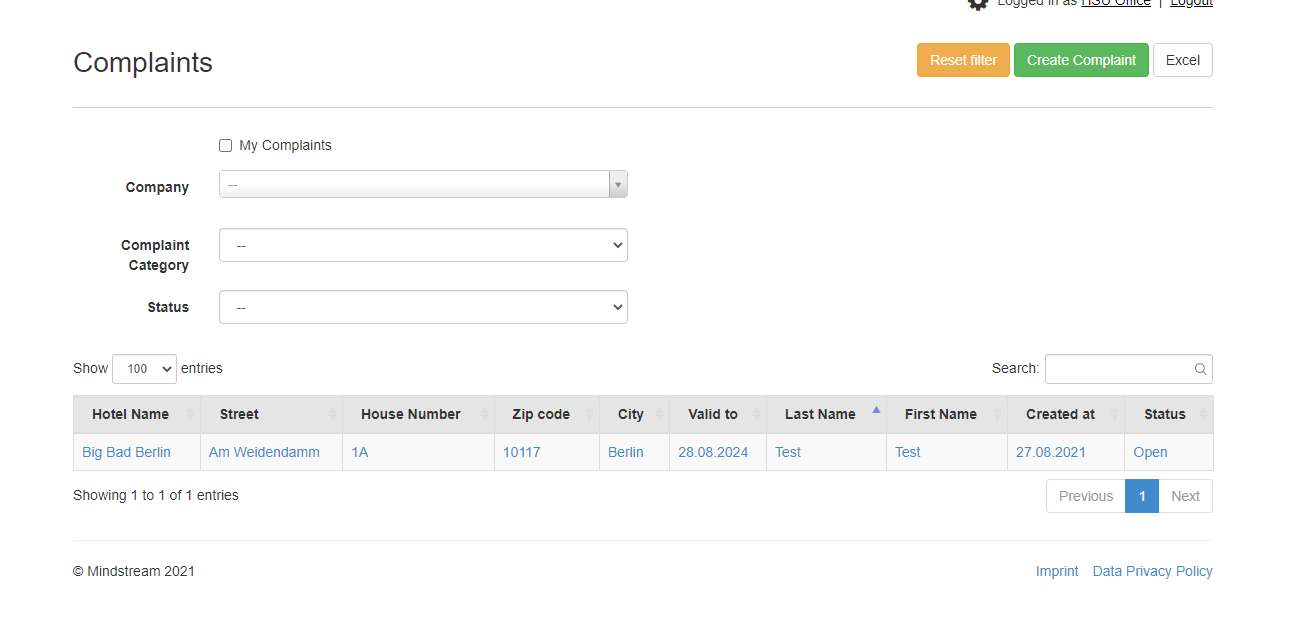Focus the Search input field
Image resolution: width=1294 pixels, height=617 pixels.
pos(1118,369)
